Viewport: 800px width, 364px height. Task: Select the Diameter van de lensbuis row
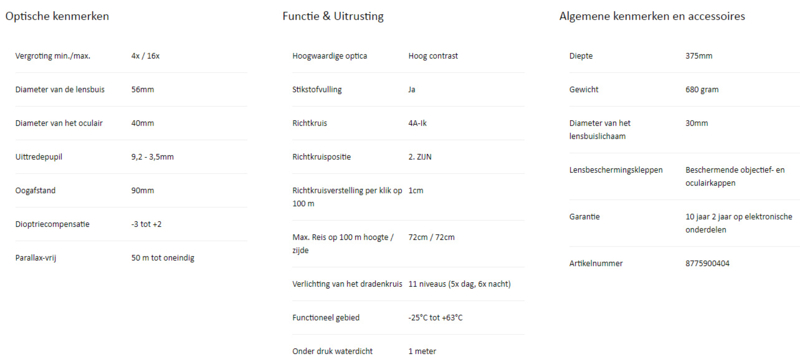click(131, 90)
